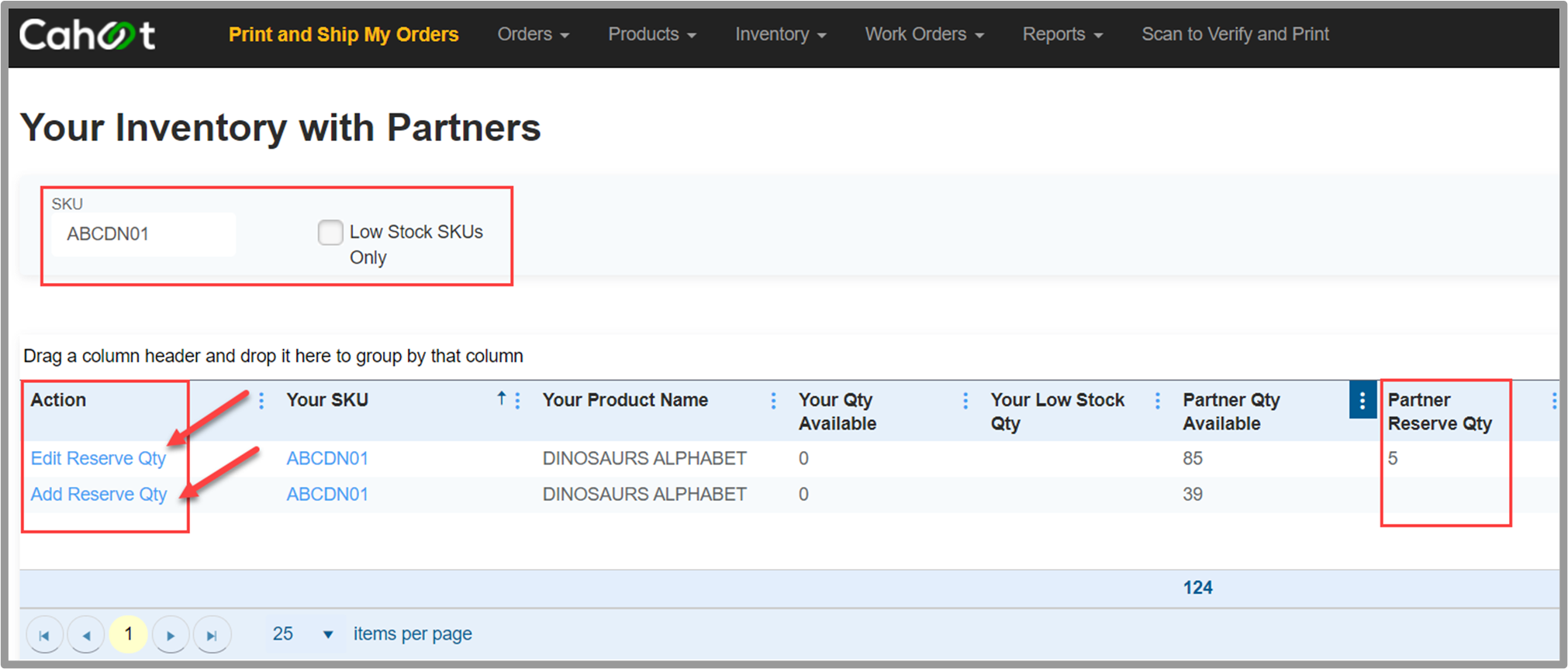Open the Products menu
The image size is (1568, 669).
[x=652, y=35]
